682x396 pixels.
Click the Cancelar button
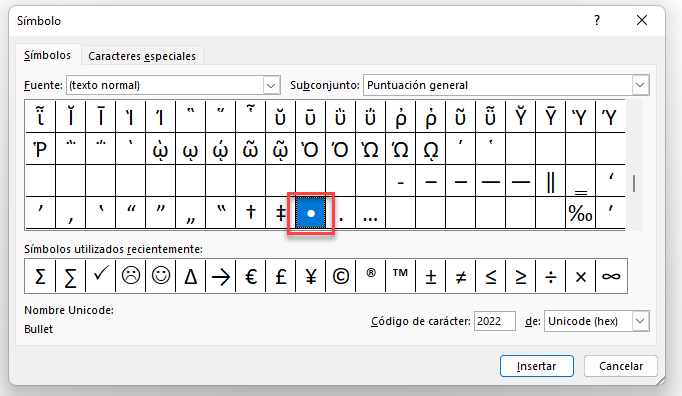[x=621, y=366]
